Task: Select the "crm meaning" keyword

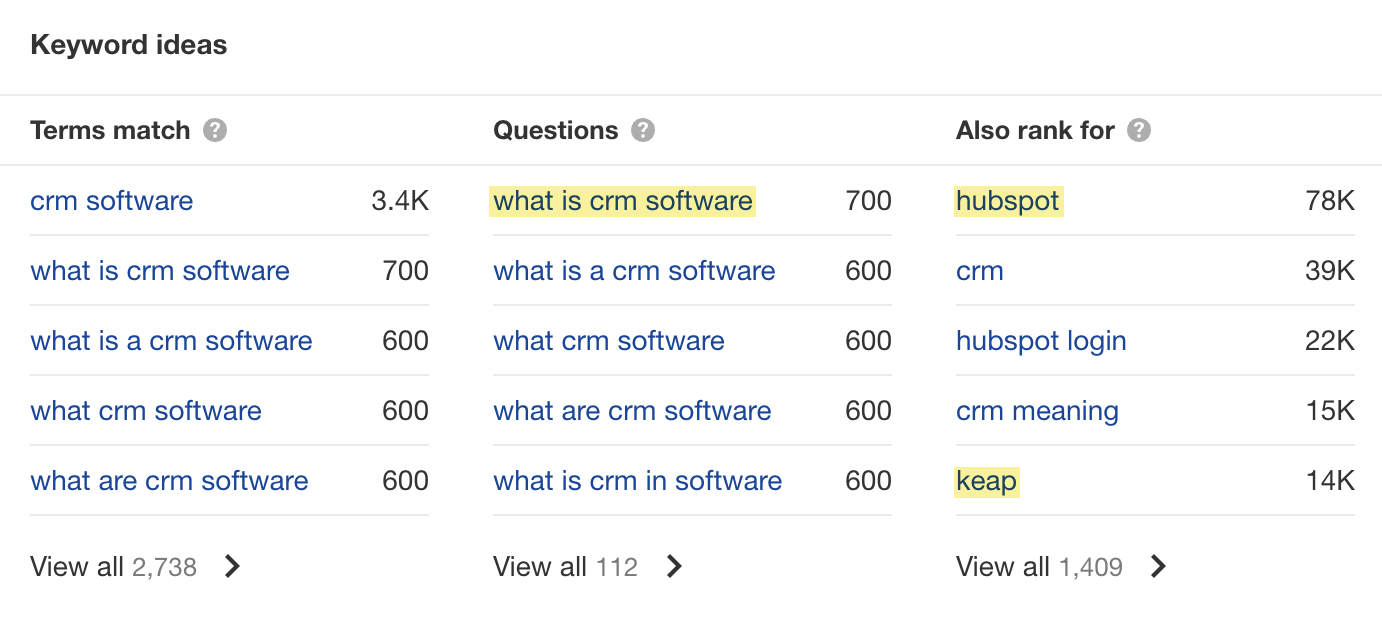Action: point(1037,411)
